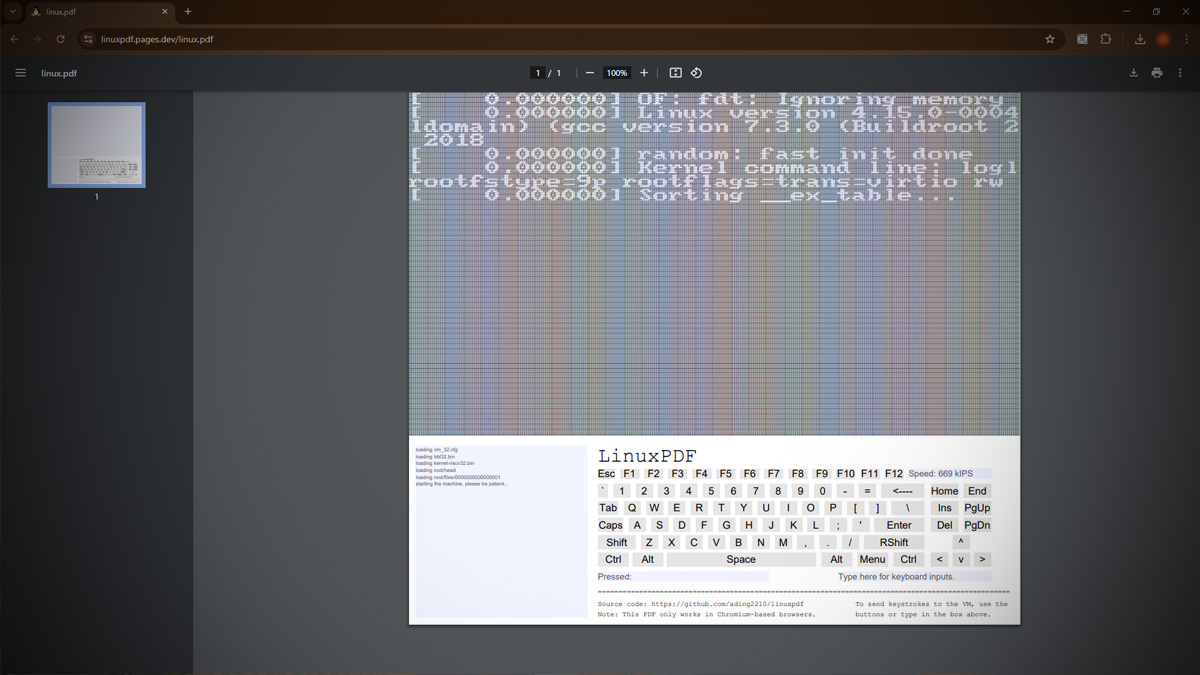Go back to the previous page

(14, 39)
